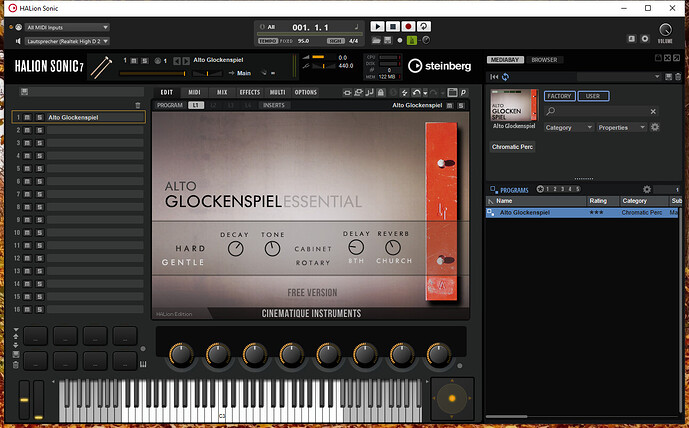
Task: Switch to the MIX page
Action: 222,92
